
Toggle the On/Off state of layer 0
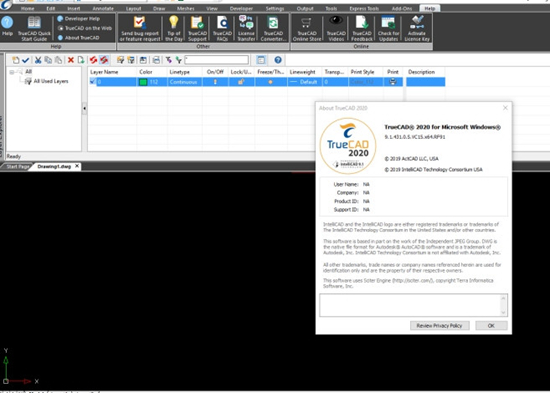coord(215,82)
